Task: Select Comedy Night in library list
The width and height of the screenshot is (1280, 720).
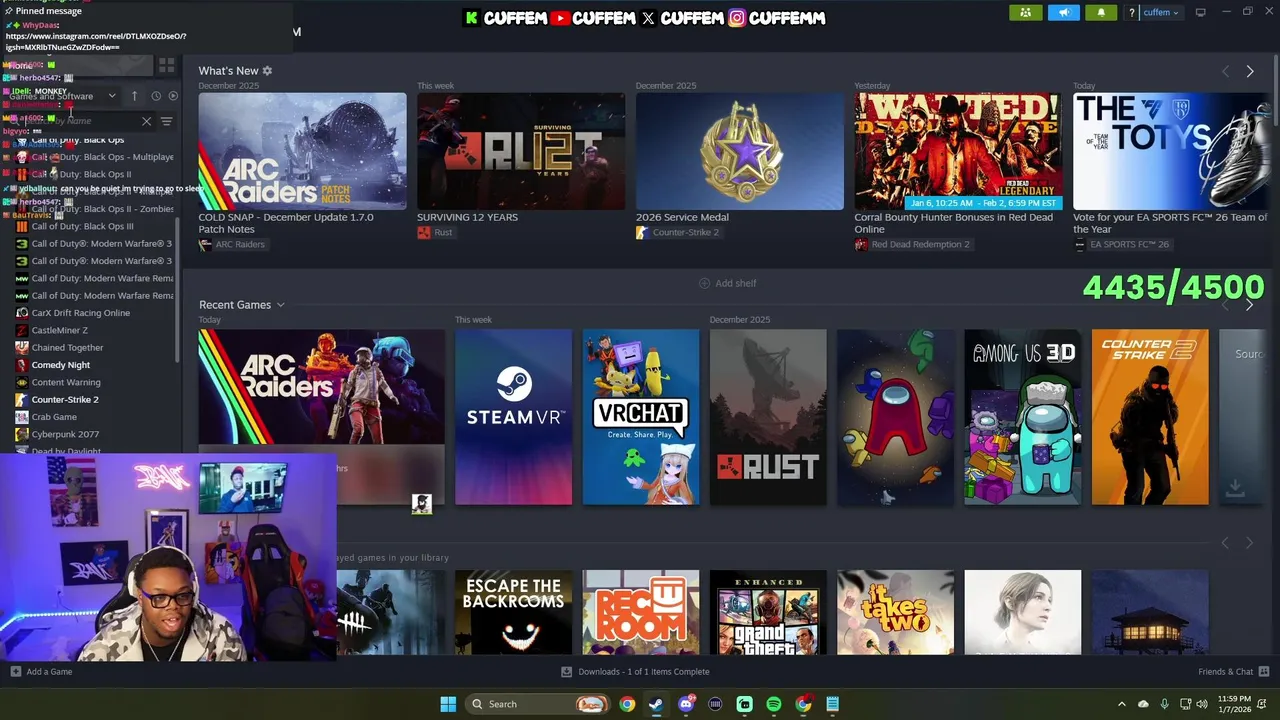Action: 61,365
